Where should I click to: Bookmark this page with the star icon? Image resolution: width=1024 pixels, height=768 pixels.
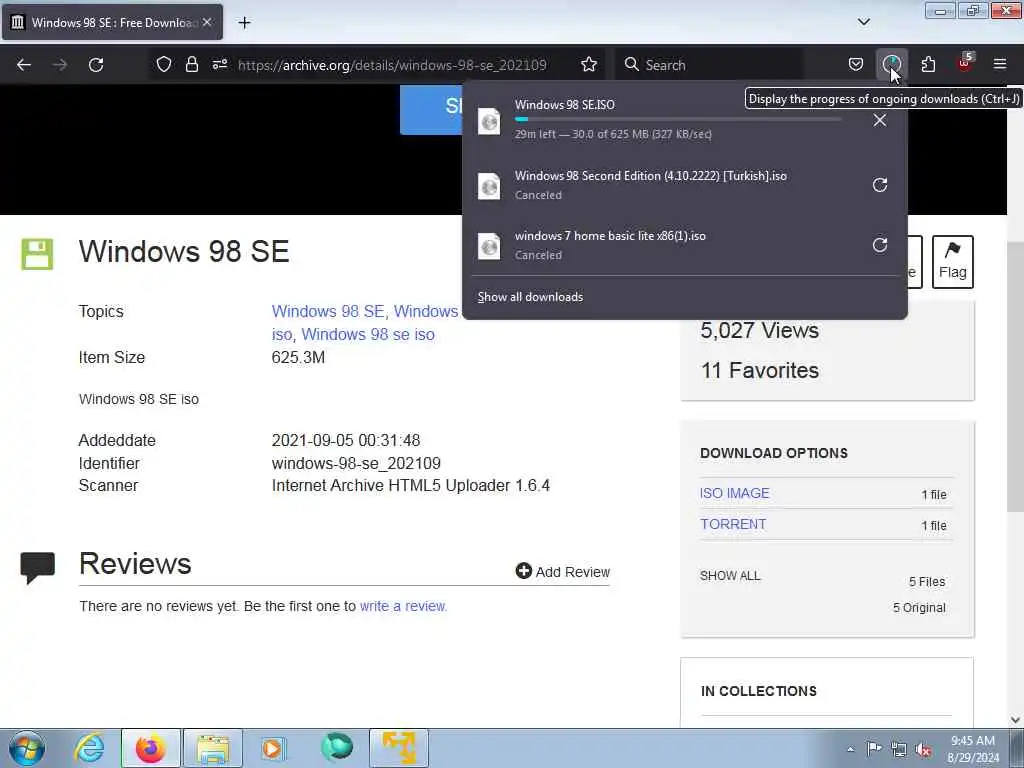pos(589,65)
